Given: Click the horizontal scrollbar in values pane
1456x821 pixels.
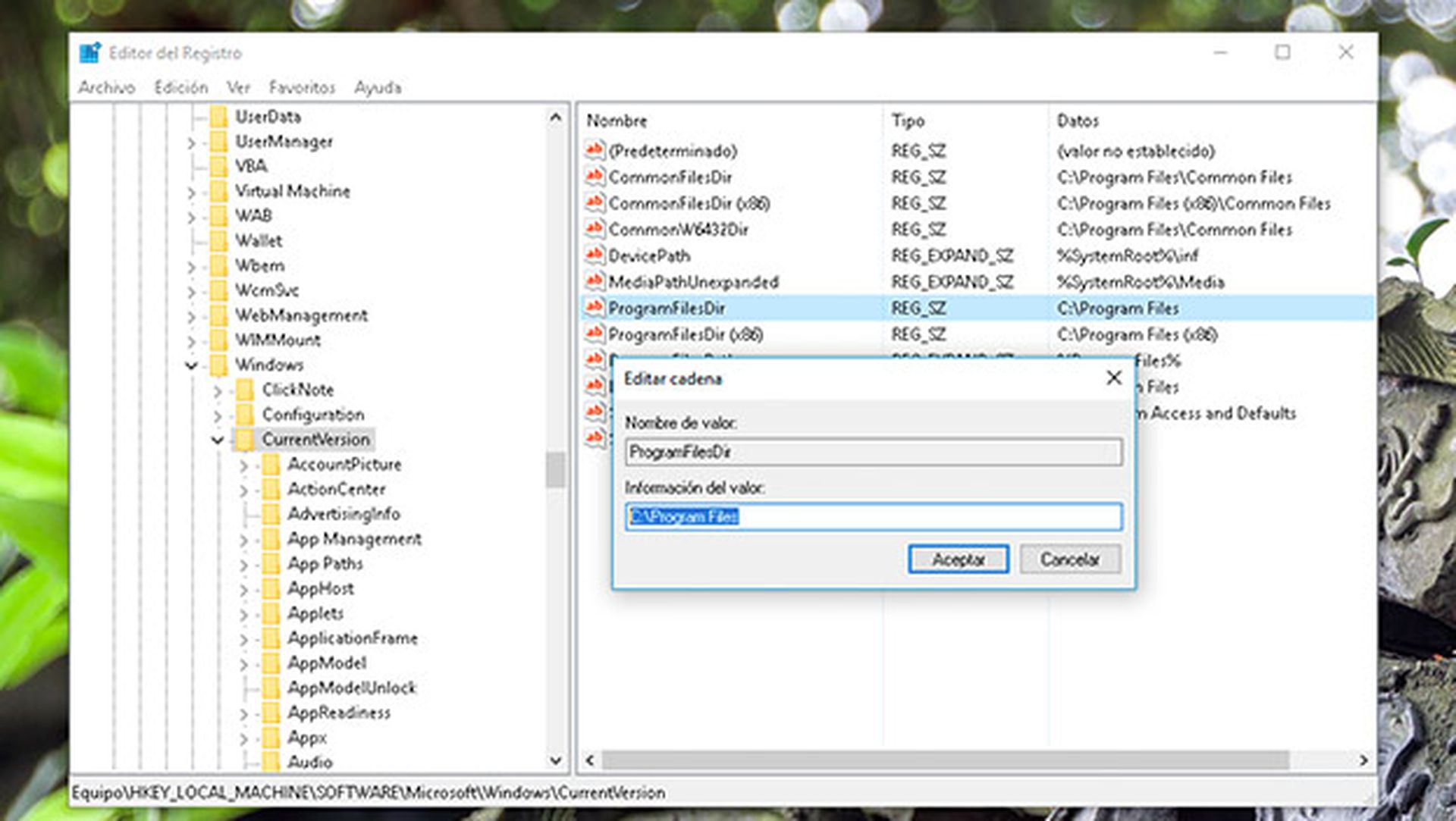Looking at the screenshot, I should pyautogui.click(x=944, y=760).
